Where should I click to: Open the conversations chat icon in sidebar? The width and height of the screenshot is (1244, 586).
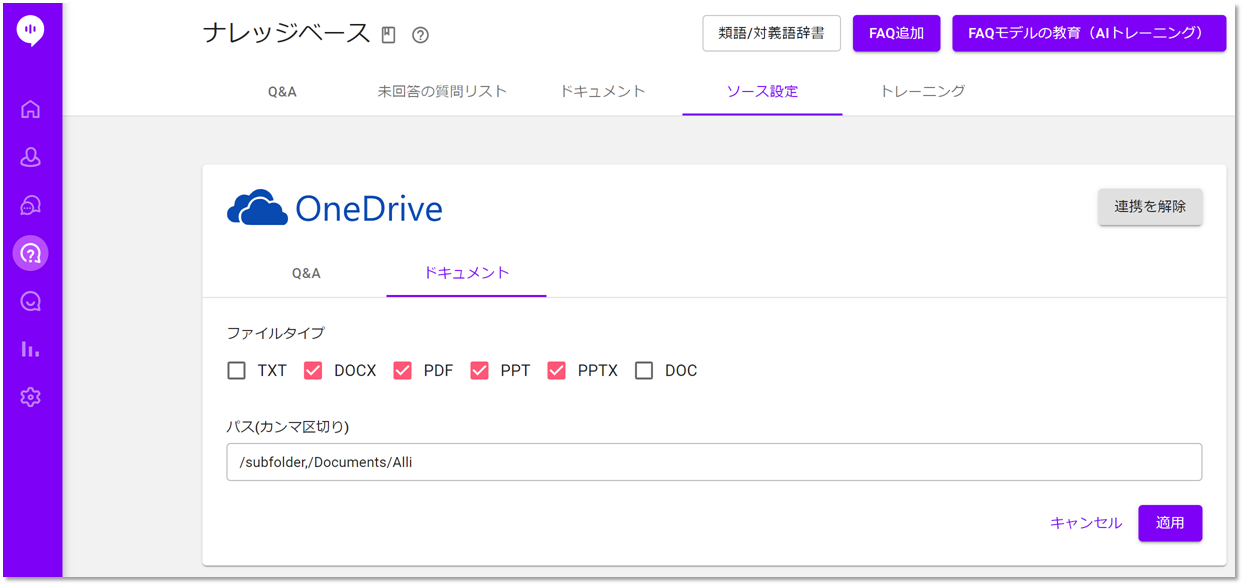30,205
